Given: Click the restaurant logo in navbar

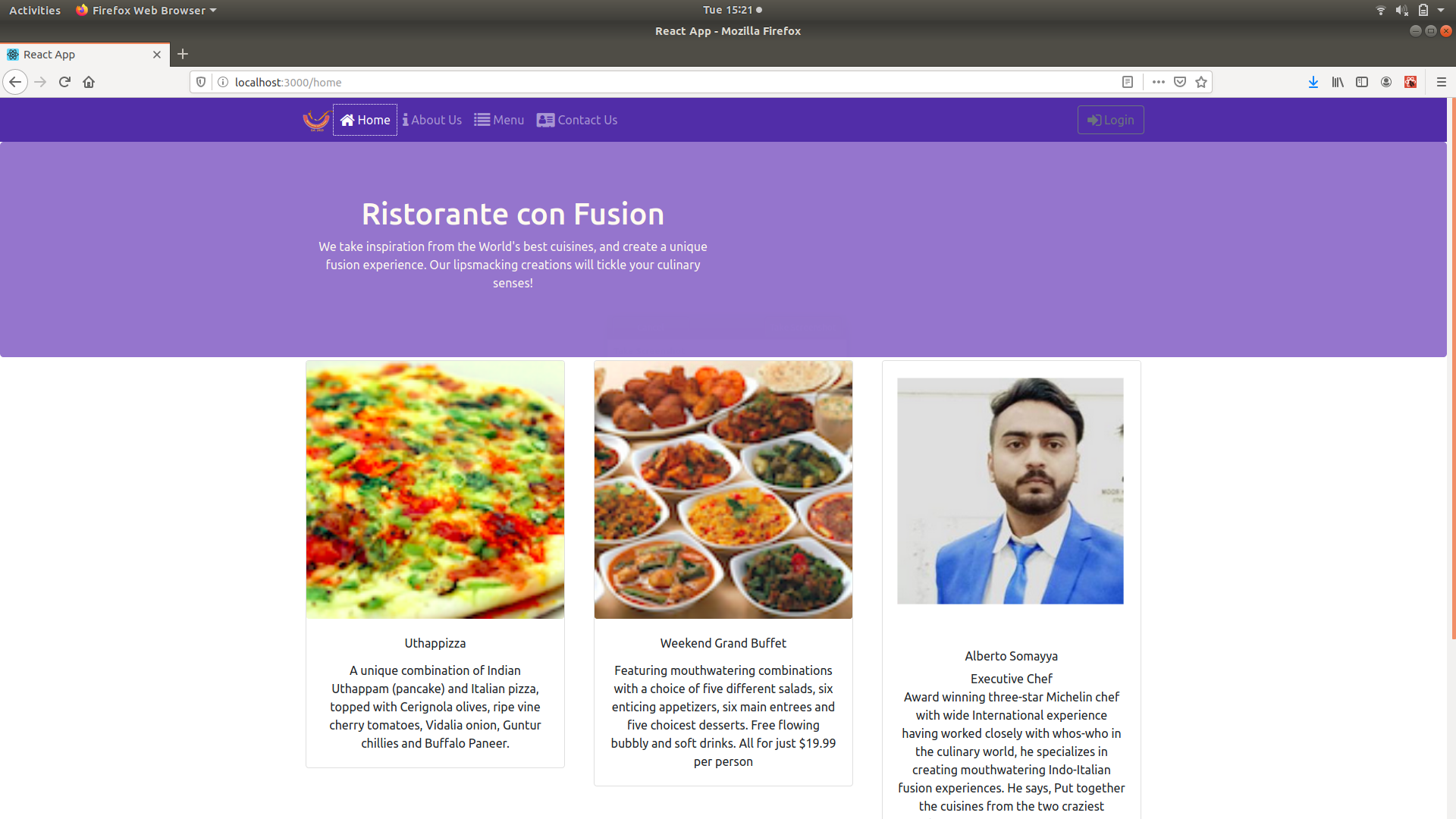Looking at the screenshot, I should pos(316,120).
